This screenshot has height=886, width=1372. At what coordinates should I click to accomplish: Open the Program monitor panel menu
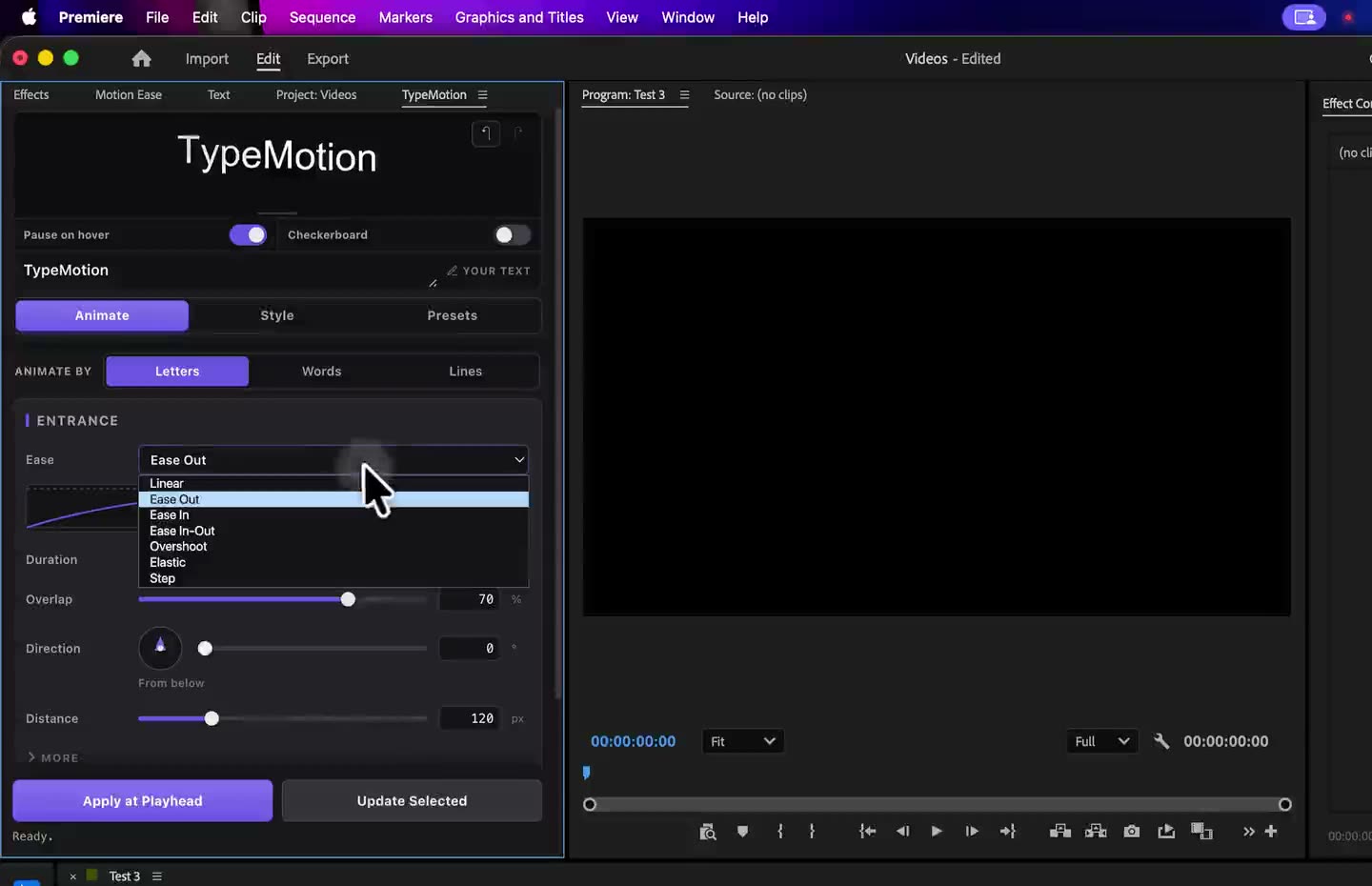coord(684,95)
